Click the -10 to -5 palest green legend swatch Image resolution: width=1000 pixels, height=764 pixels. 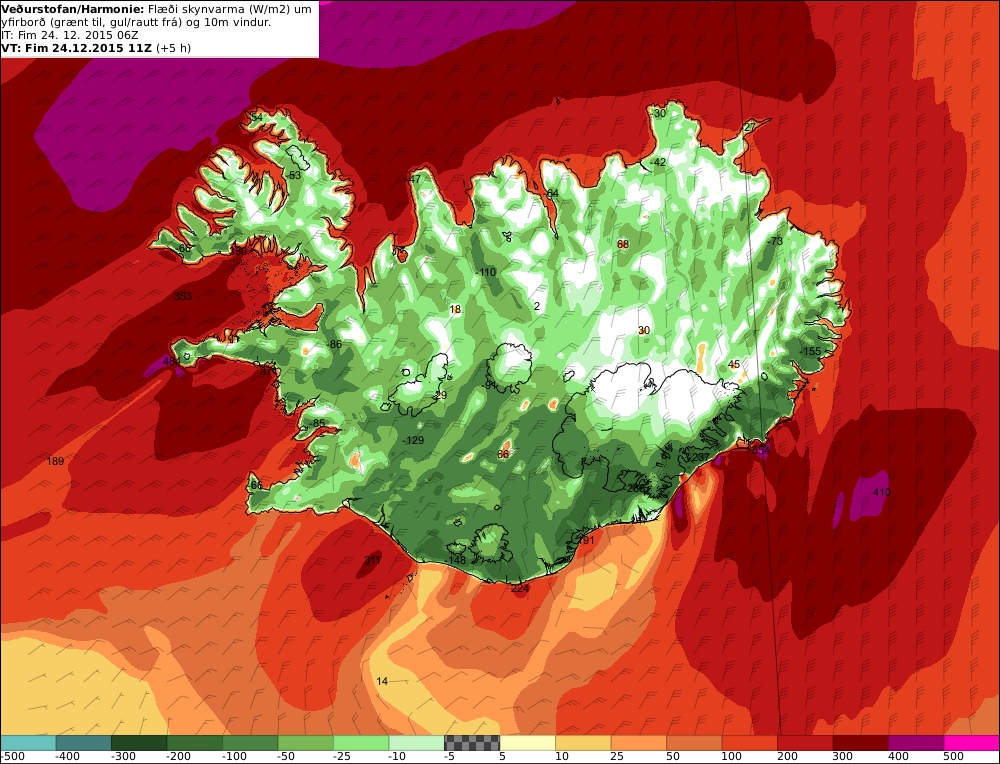tap(416, 743)
